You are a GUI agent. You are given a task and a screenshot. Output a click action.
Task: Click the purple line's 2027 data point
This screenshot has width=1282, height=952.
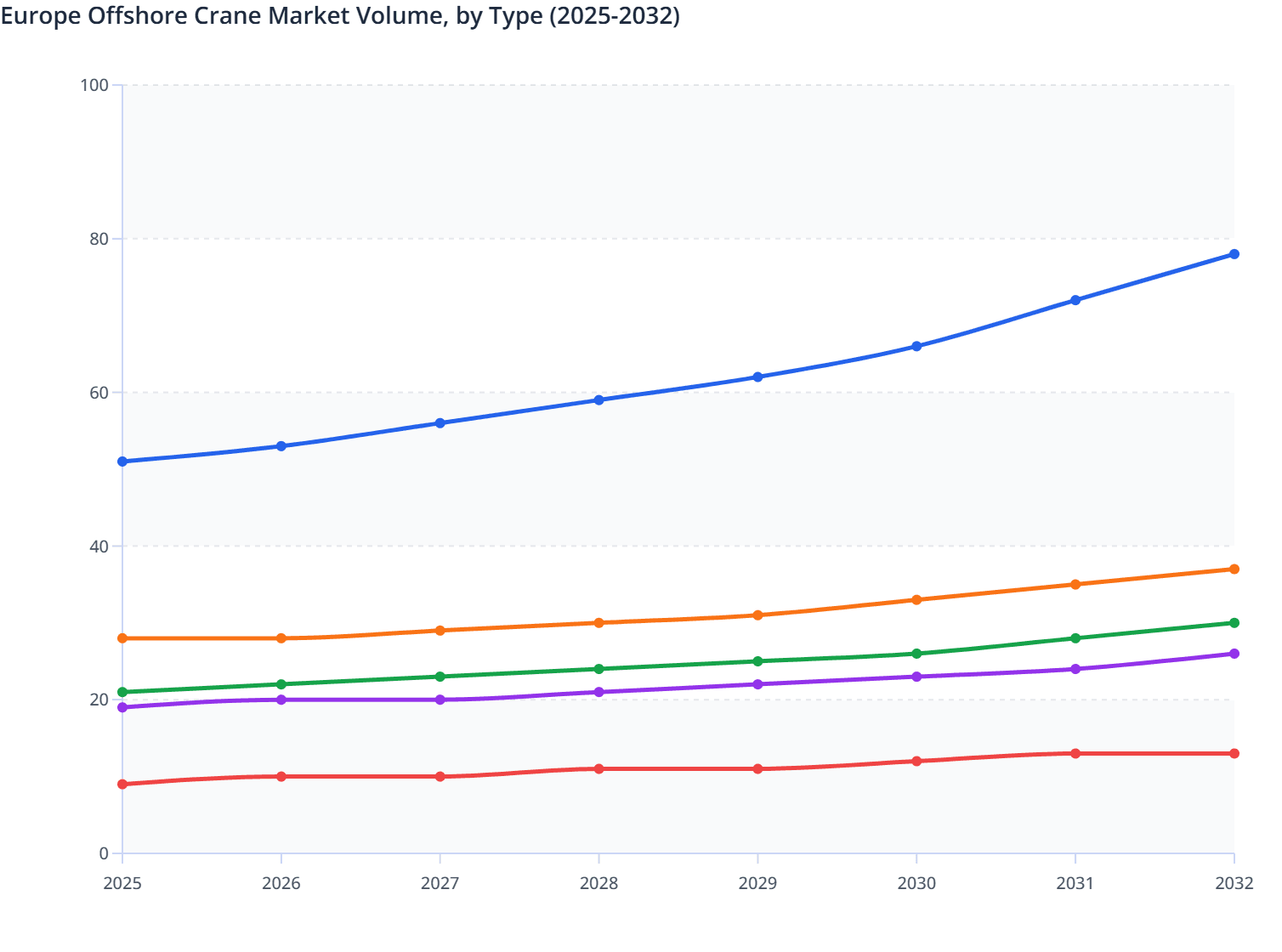coord(440,700)
